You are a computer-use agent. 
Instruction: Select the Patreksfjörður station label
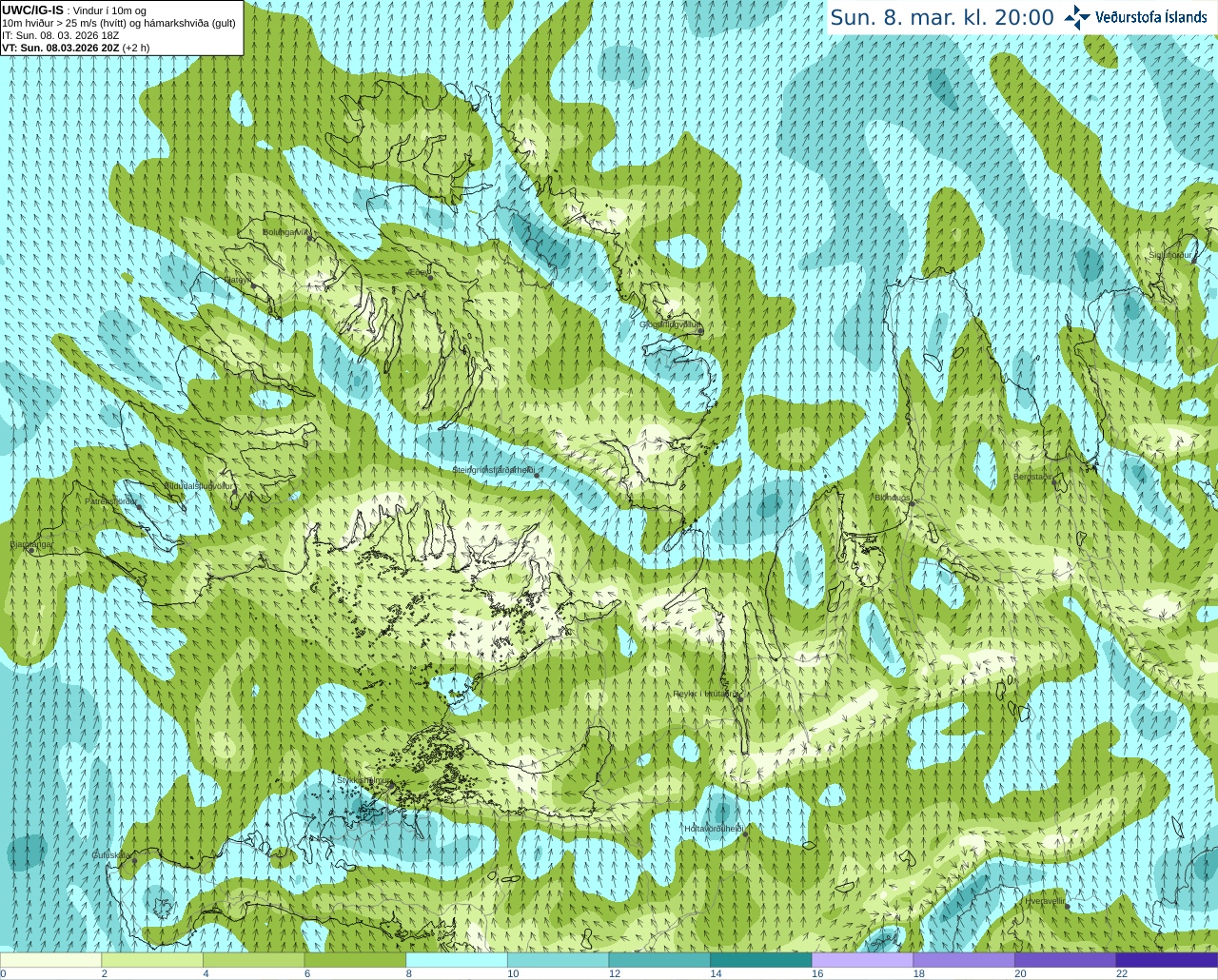[x=111, y=500]
